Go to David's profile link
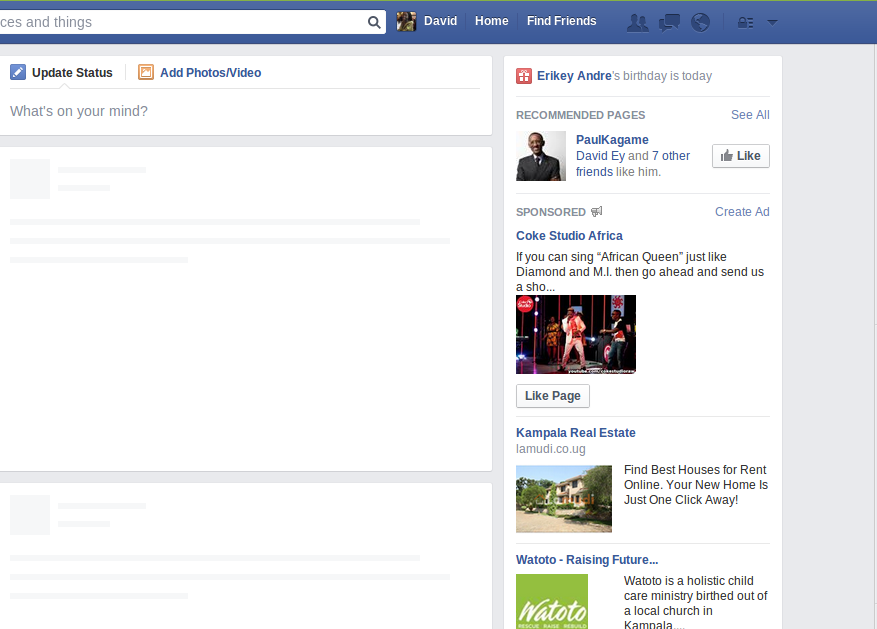877x629 pixels. pos(440,21)
